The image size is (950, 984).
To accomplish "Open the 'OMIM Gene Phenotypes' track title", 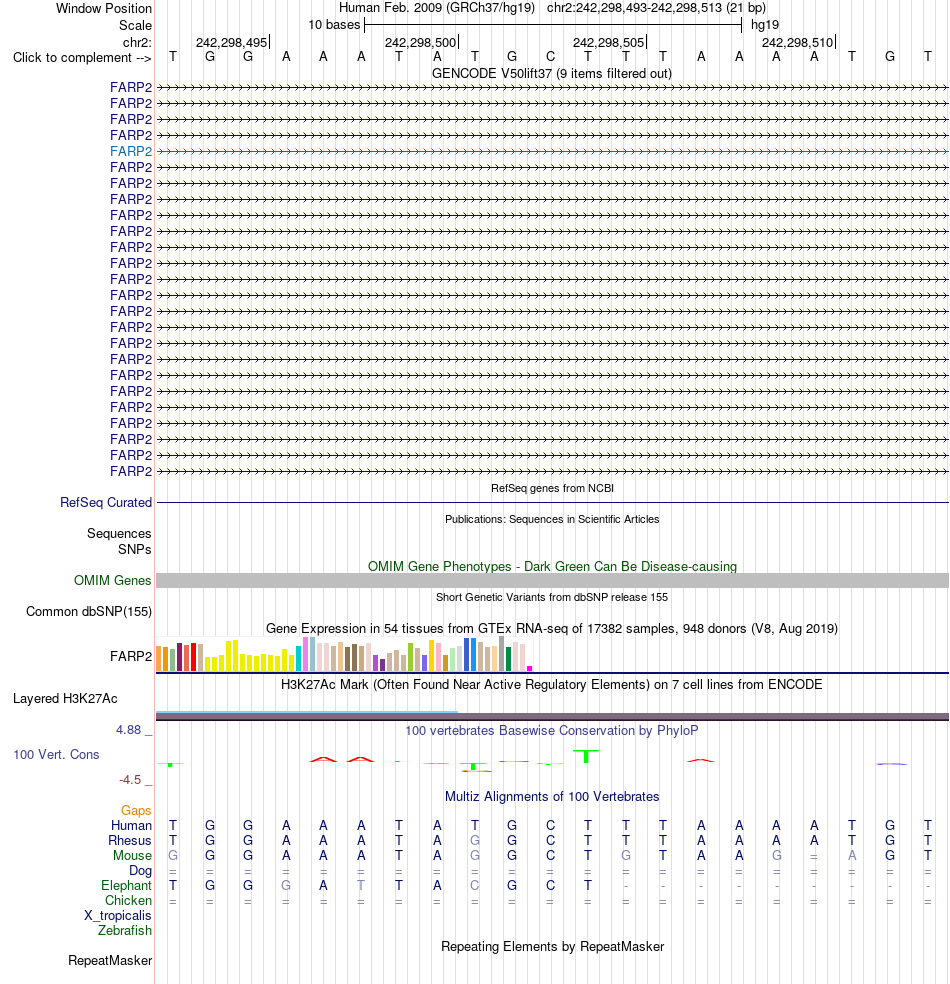I will pyautogui.click(x=552, y=567).
